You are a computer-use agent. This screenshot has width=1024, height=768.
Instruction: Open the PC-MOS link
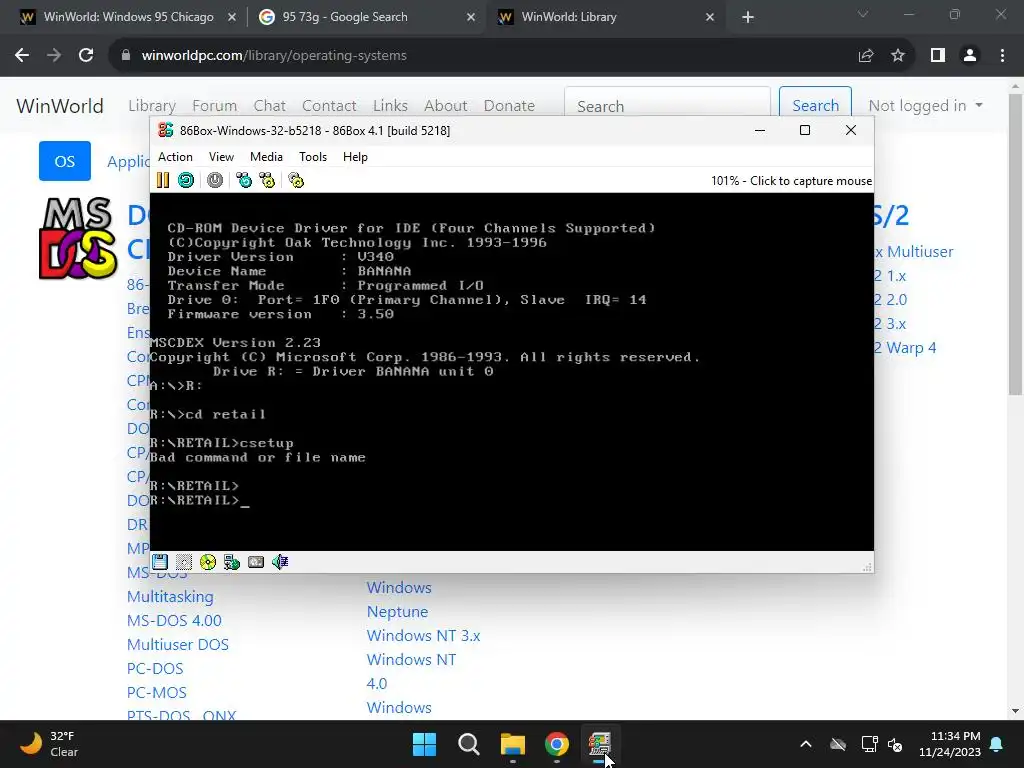tap(157, 693)
